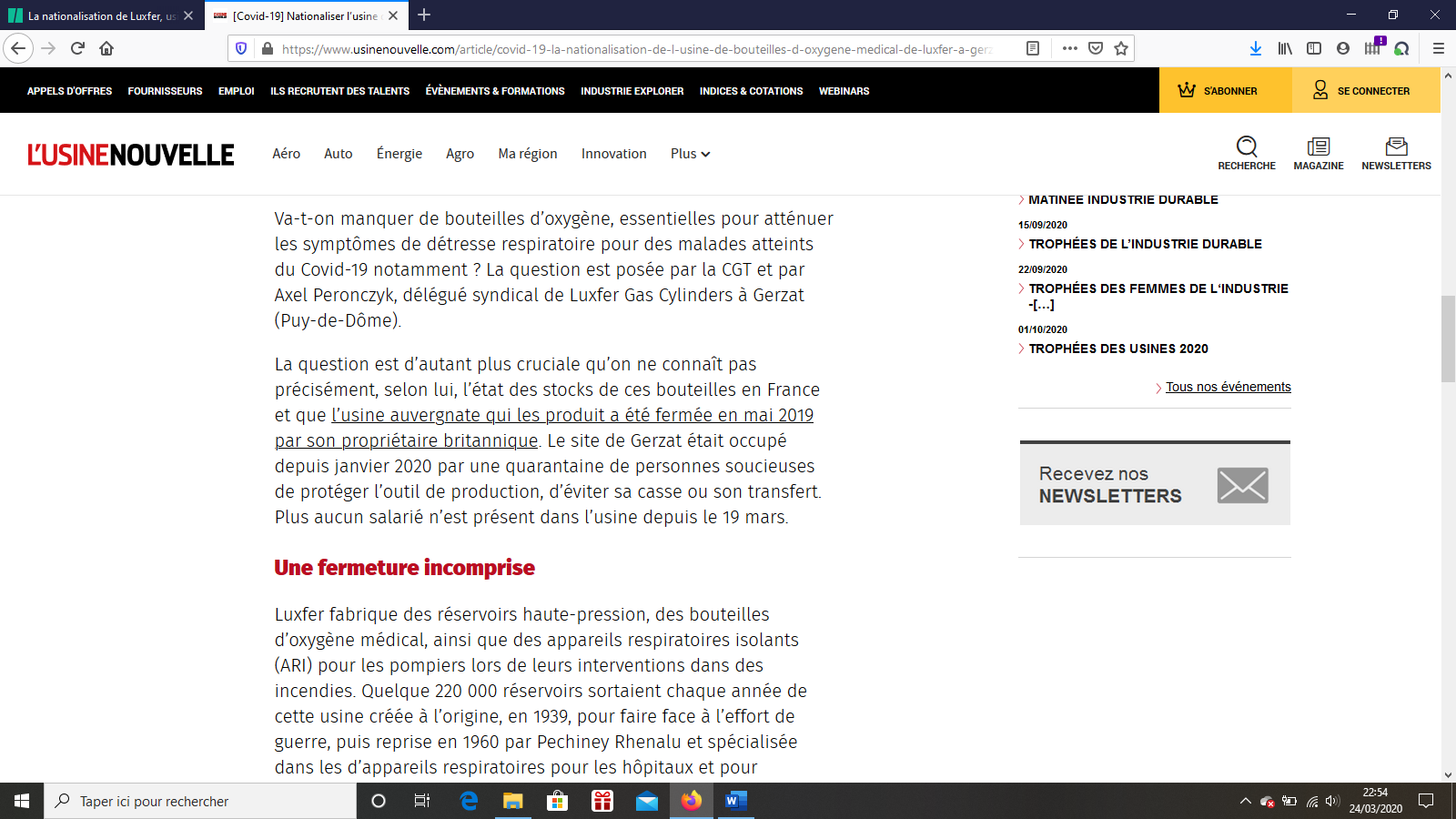Open a new browser tab
Image resolution: width=1456 pixels, height=819 pixels.
click(424, 15)
